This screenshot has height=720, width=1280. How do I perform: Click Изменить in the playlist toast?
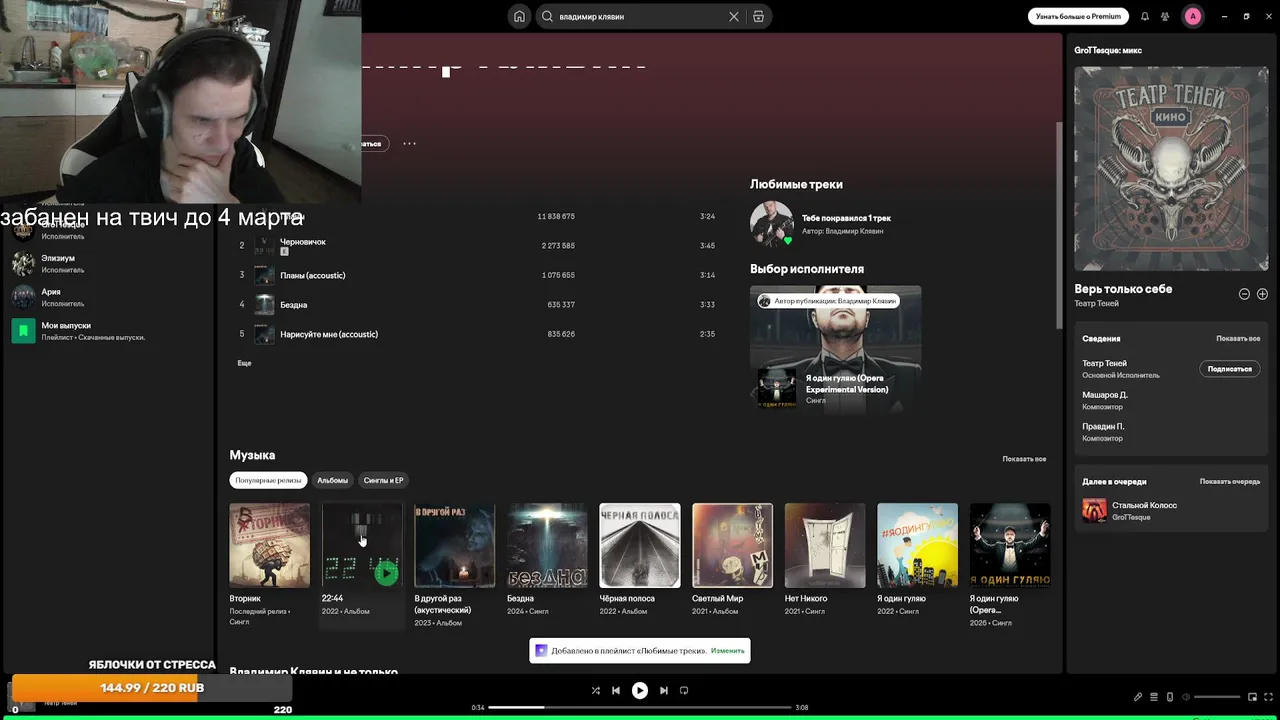tap(728, 651)
